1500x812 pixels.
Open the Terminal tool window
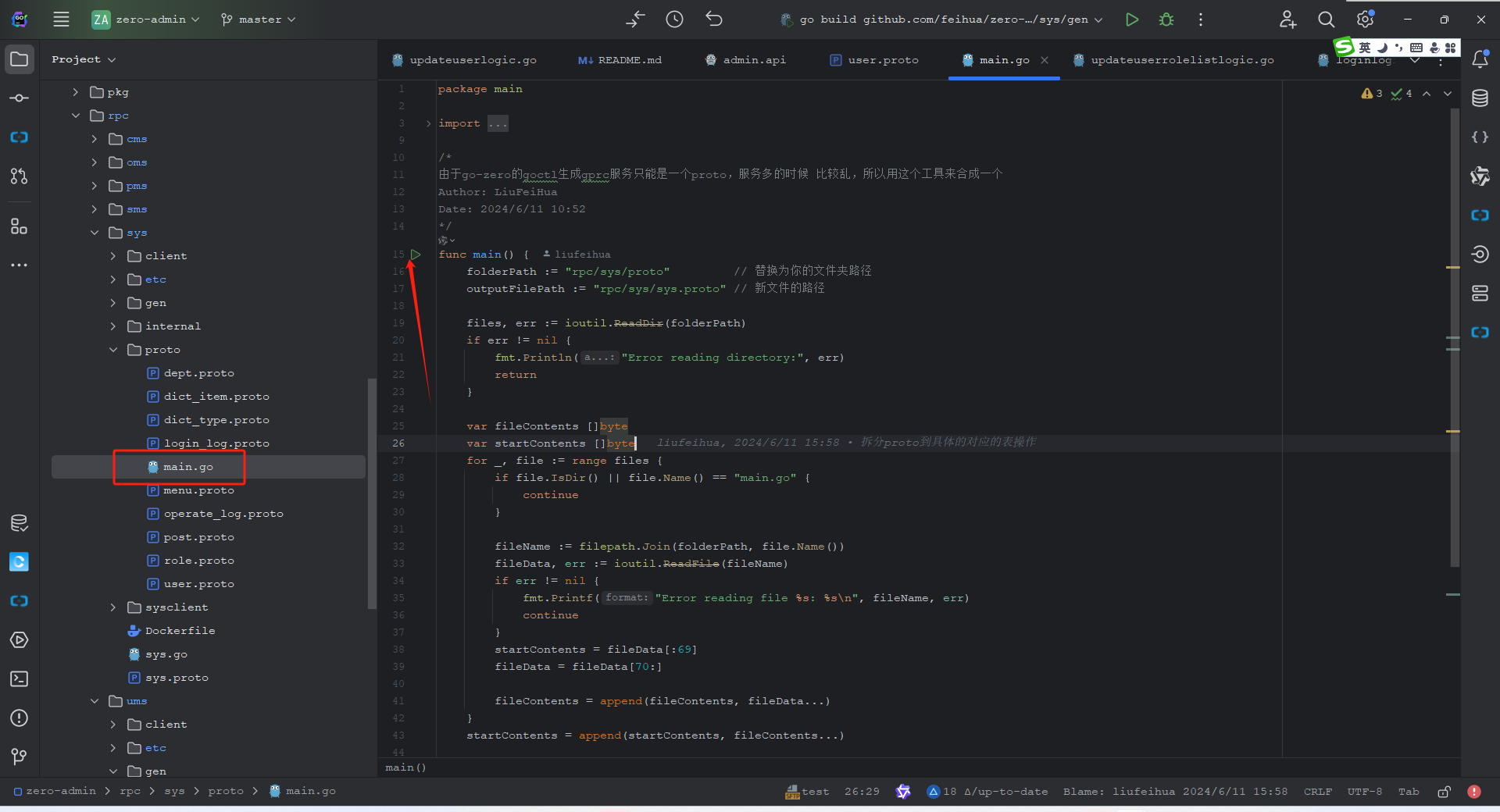point(20,679)
